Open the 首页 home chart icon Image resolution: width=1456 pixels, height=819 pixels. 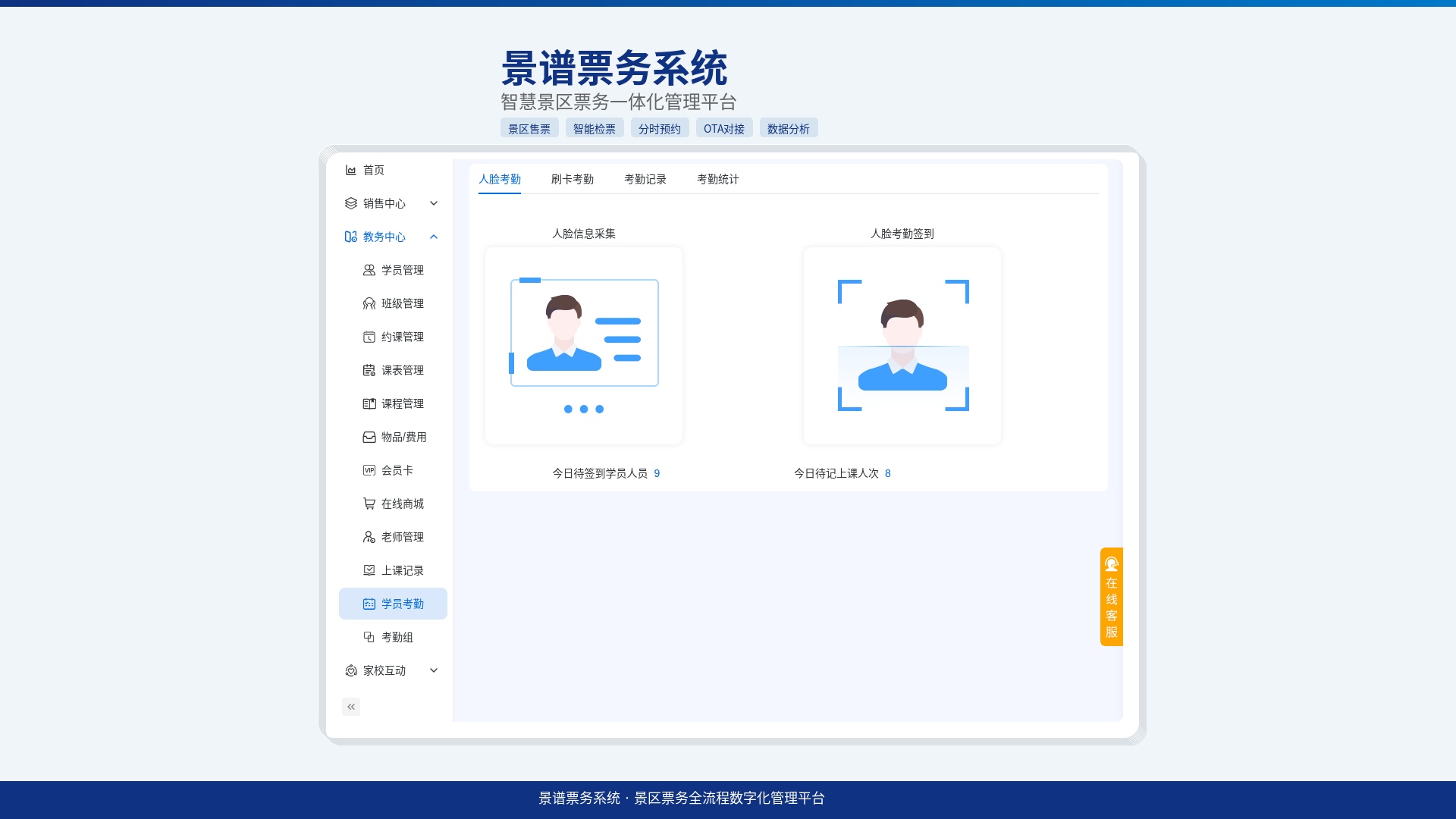click(x=350, y=170)
